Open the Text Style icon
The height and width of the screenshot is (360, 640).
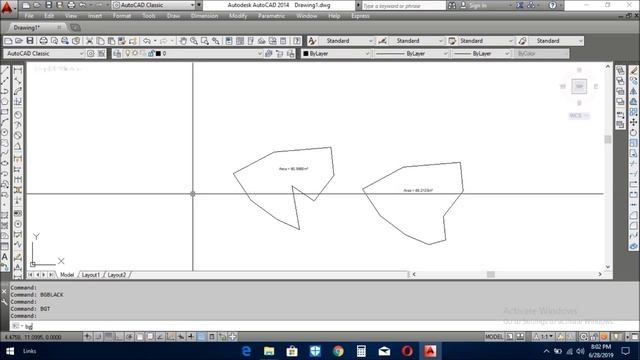tap(312, 41)
